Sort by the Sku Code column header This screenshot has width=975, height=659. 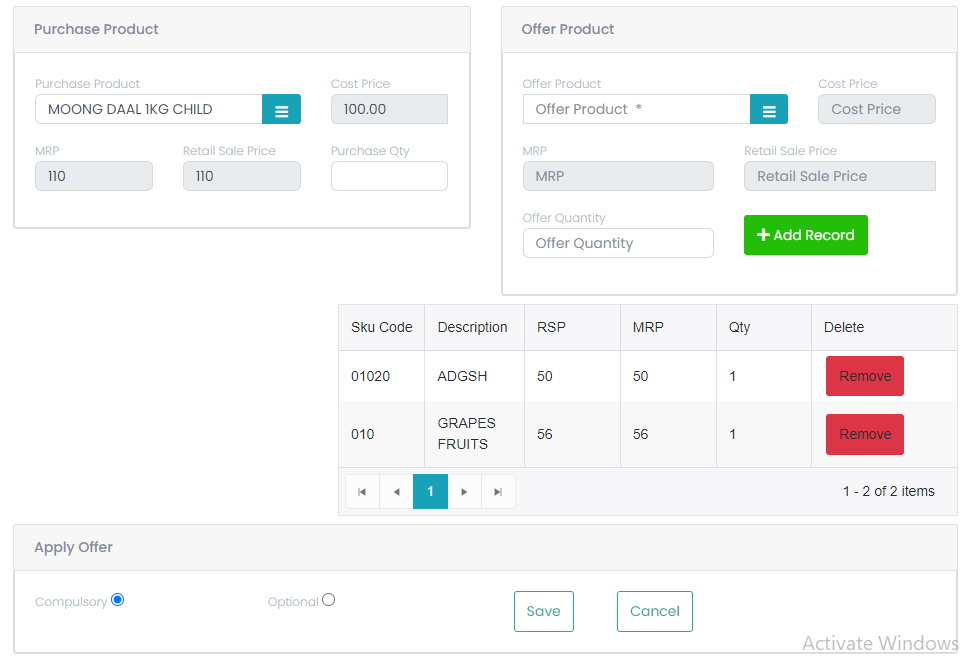pos(381,327)
